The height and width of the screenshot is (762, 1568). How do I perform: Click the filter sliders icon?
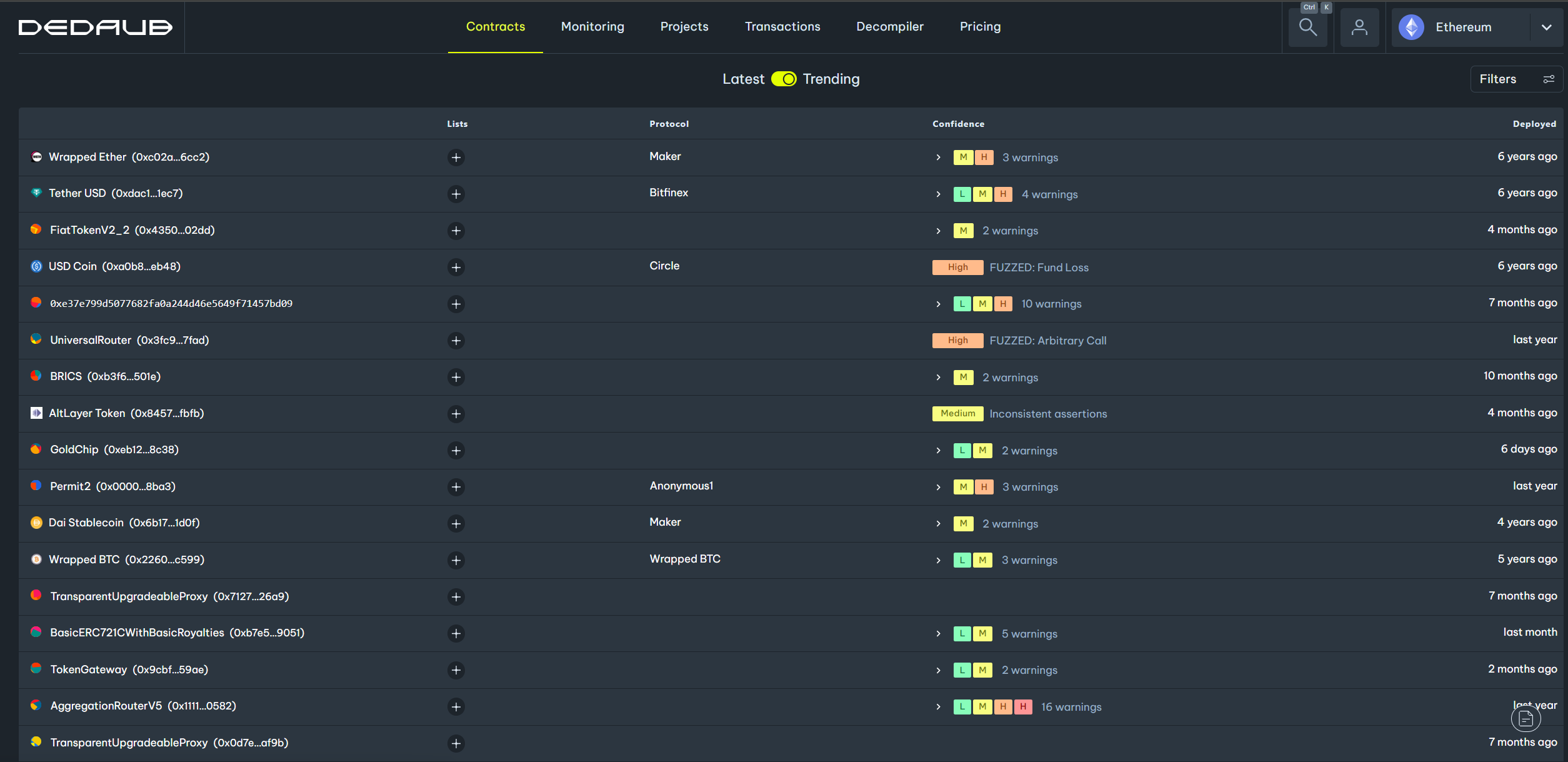pyautogui.click(x=1549, y=79)
